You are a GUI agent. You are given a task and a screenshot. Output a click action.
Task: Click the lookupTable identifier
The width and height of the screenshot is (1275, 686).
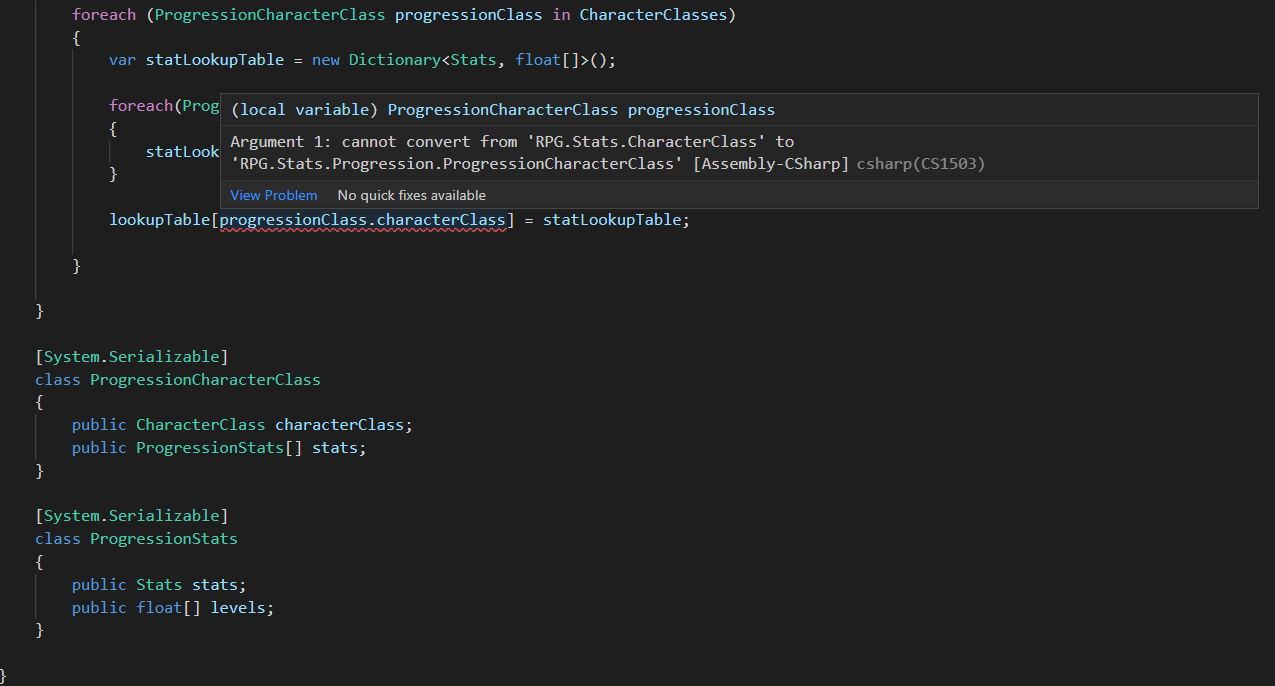pyautogui.click(x=159, y=219)
